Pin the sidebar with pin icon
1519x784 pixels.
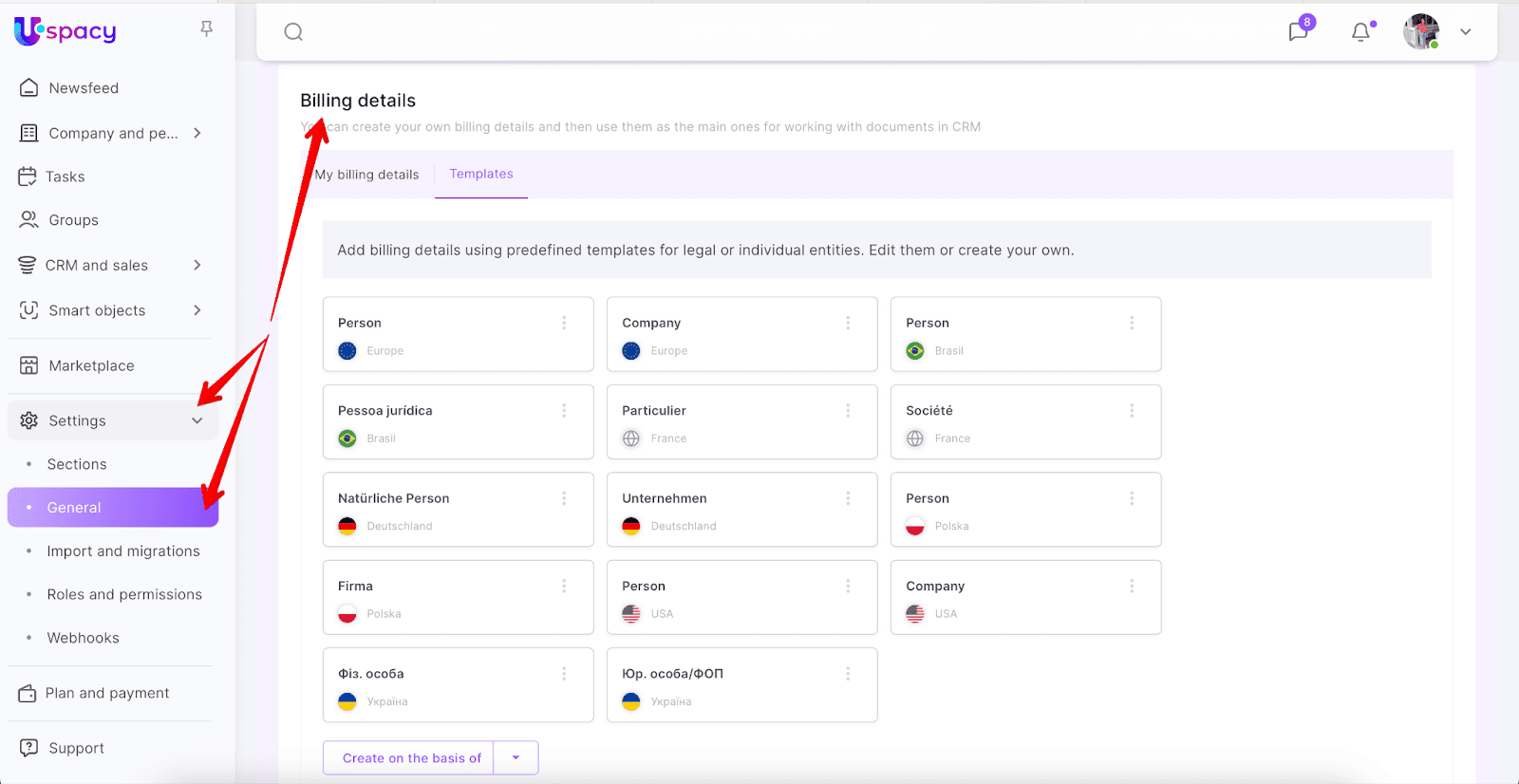coord(206,29)
